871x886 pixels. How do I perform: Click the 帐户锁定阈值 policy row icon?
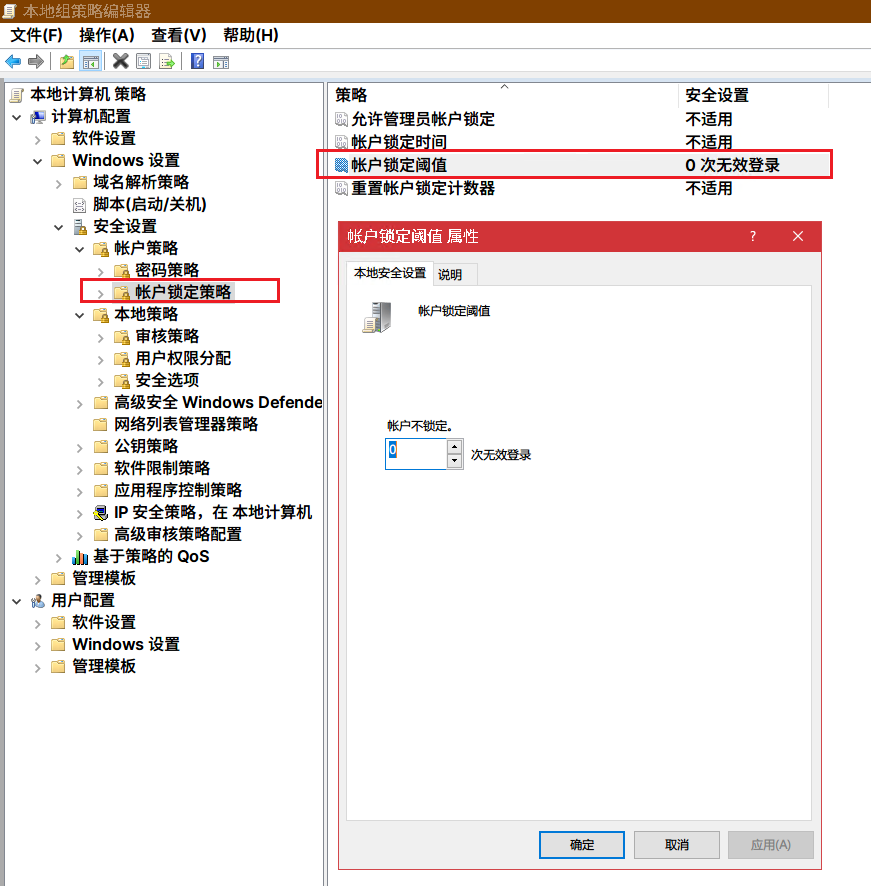click(x=341, y=165)
